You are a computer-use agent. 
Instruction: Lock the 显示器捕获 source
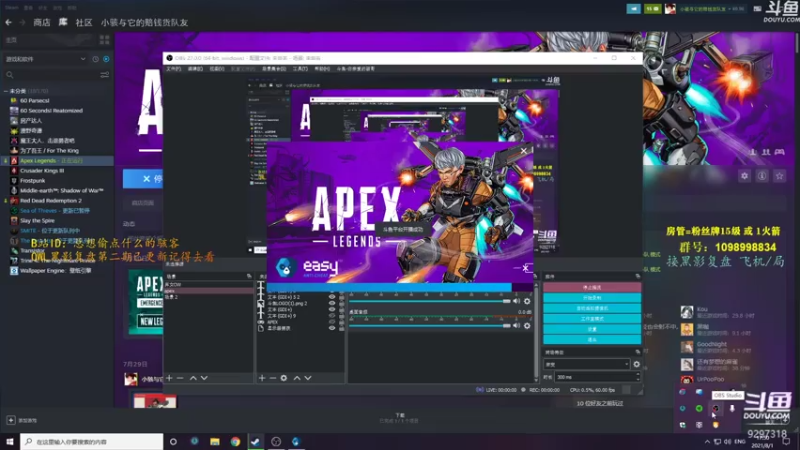click(x=341, y=328)
